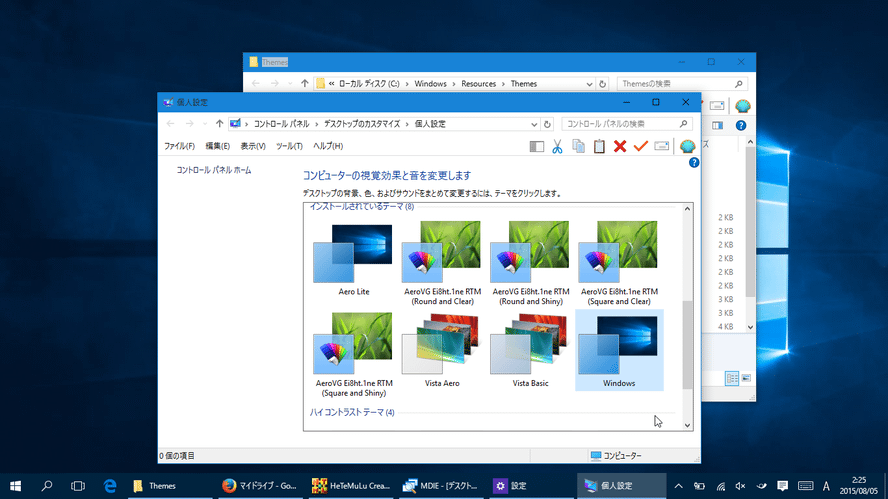
Task: Click コントロール パネル in breadcrumb
Action: (x=281, y=124)
